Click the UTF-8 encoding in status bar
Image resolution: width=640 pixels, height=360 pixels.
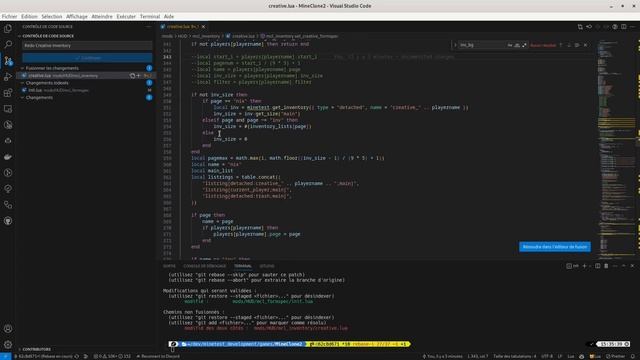547,356
